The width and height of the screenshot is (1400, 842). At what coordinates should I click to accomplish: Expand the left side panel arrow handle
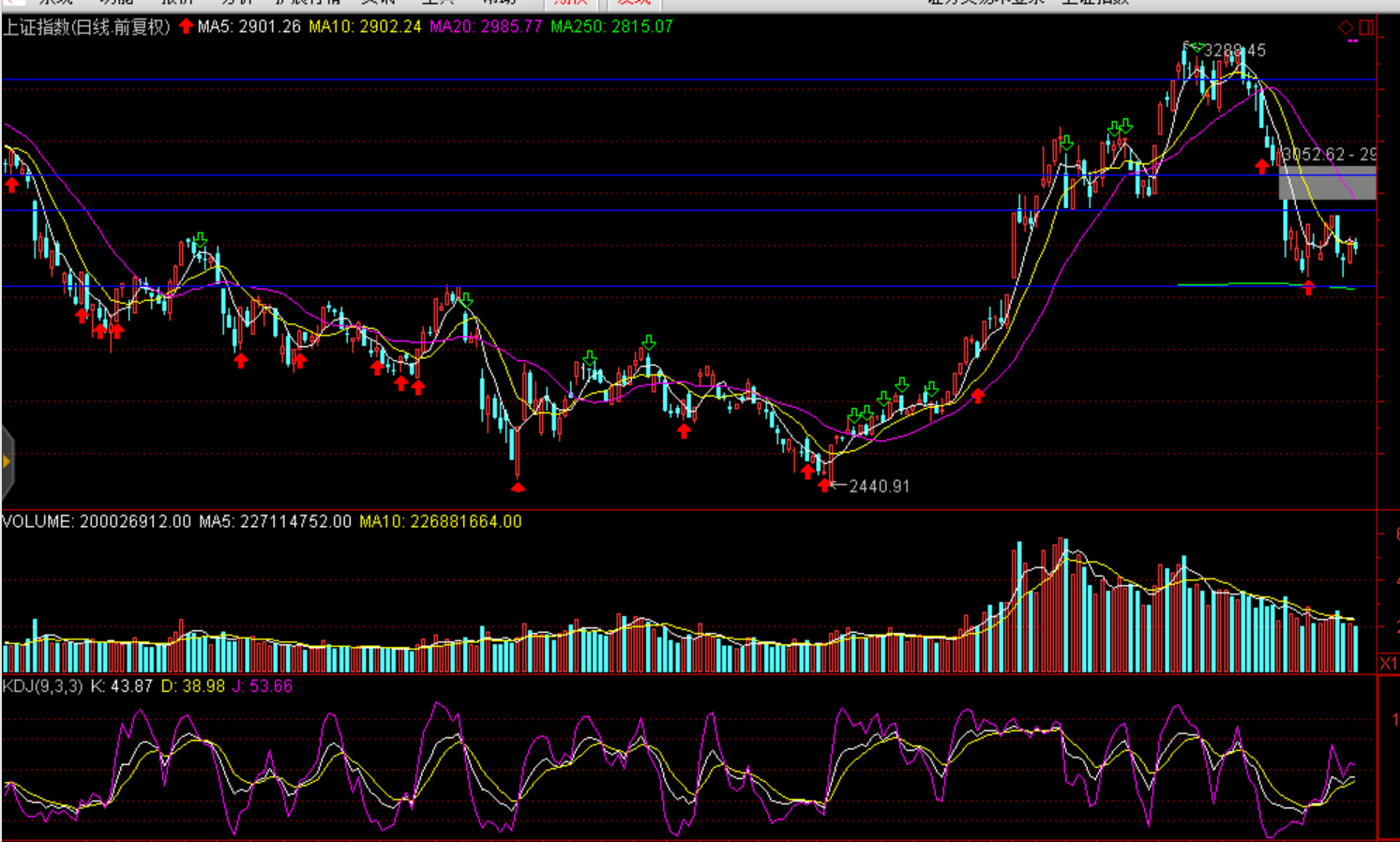click(7, 461)
